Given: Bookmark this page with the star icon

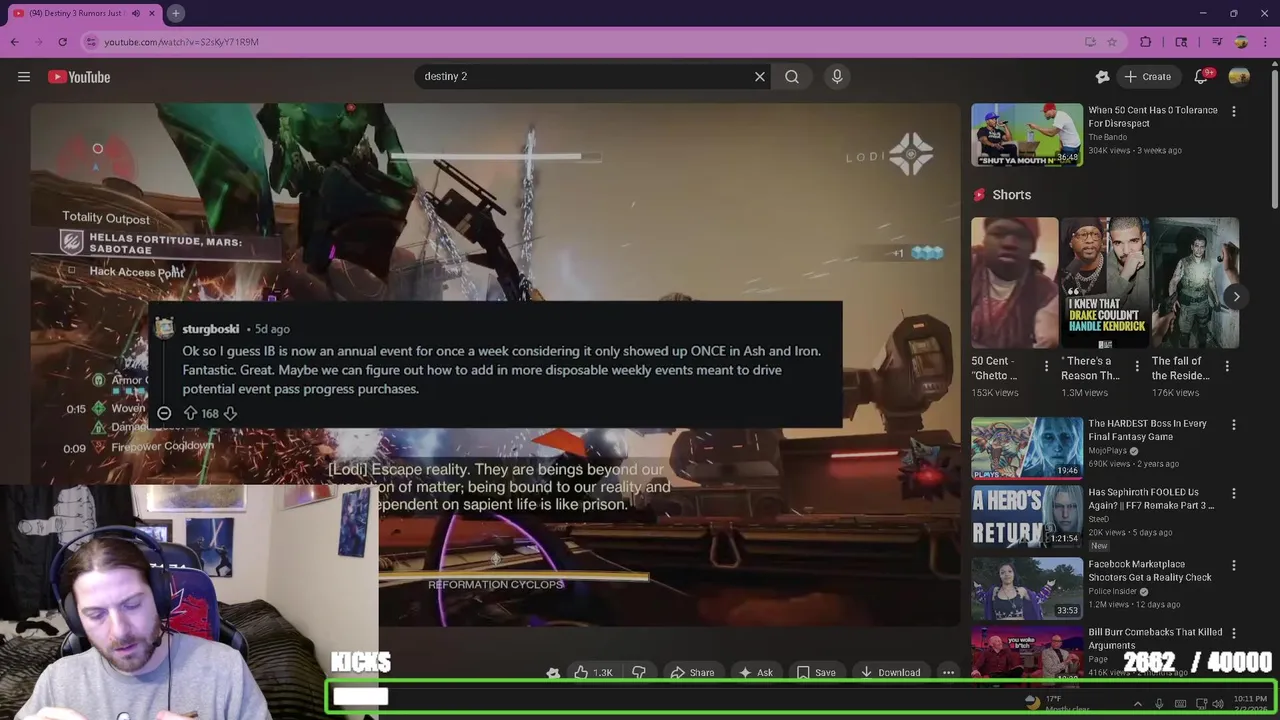Looking at the screenshot, I should coord(1111,42).
